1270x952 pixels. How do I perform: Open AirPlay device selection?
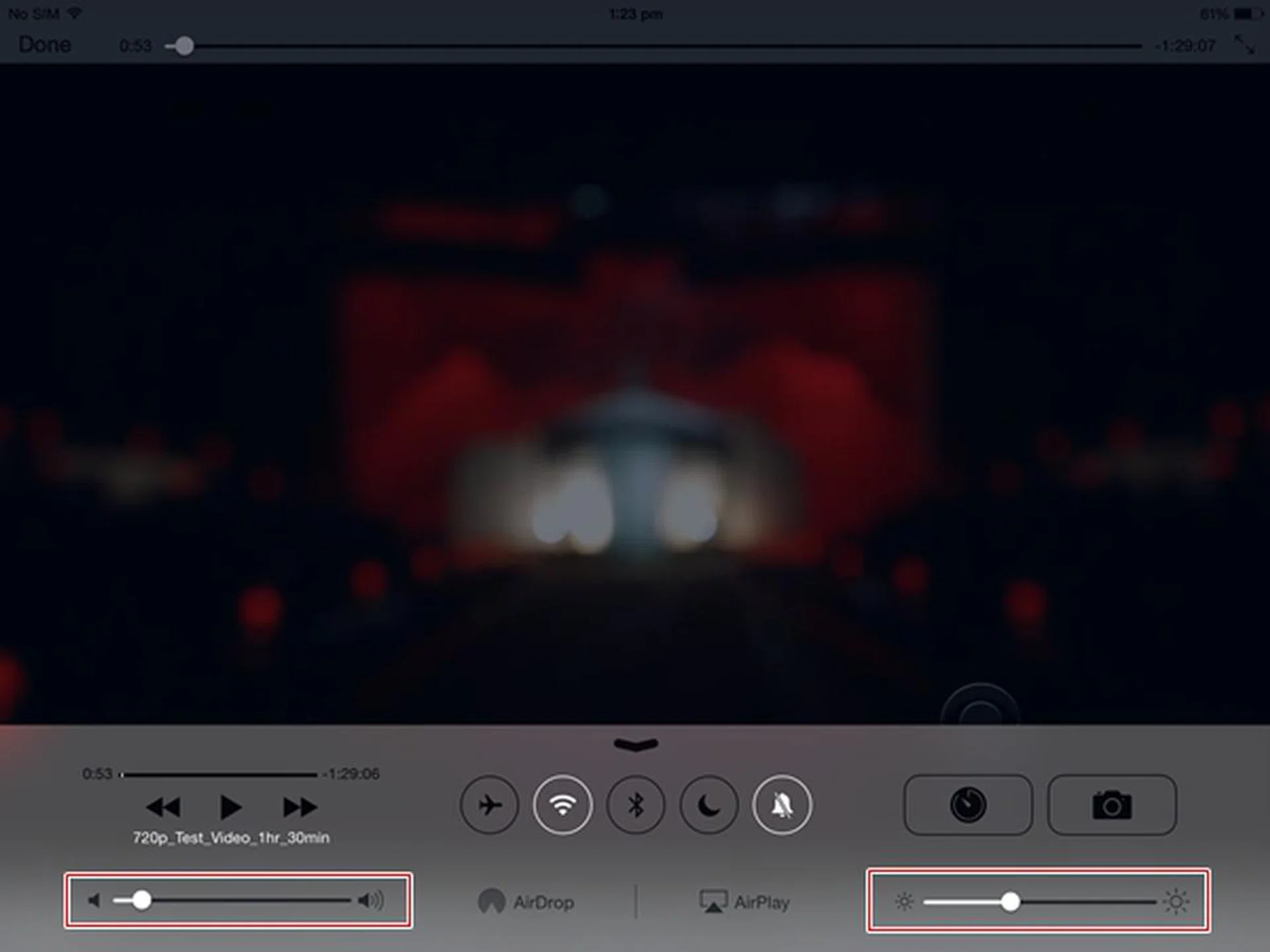tap(713, 901)
